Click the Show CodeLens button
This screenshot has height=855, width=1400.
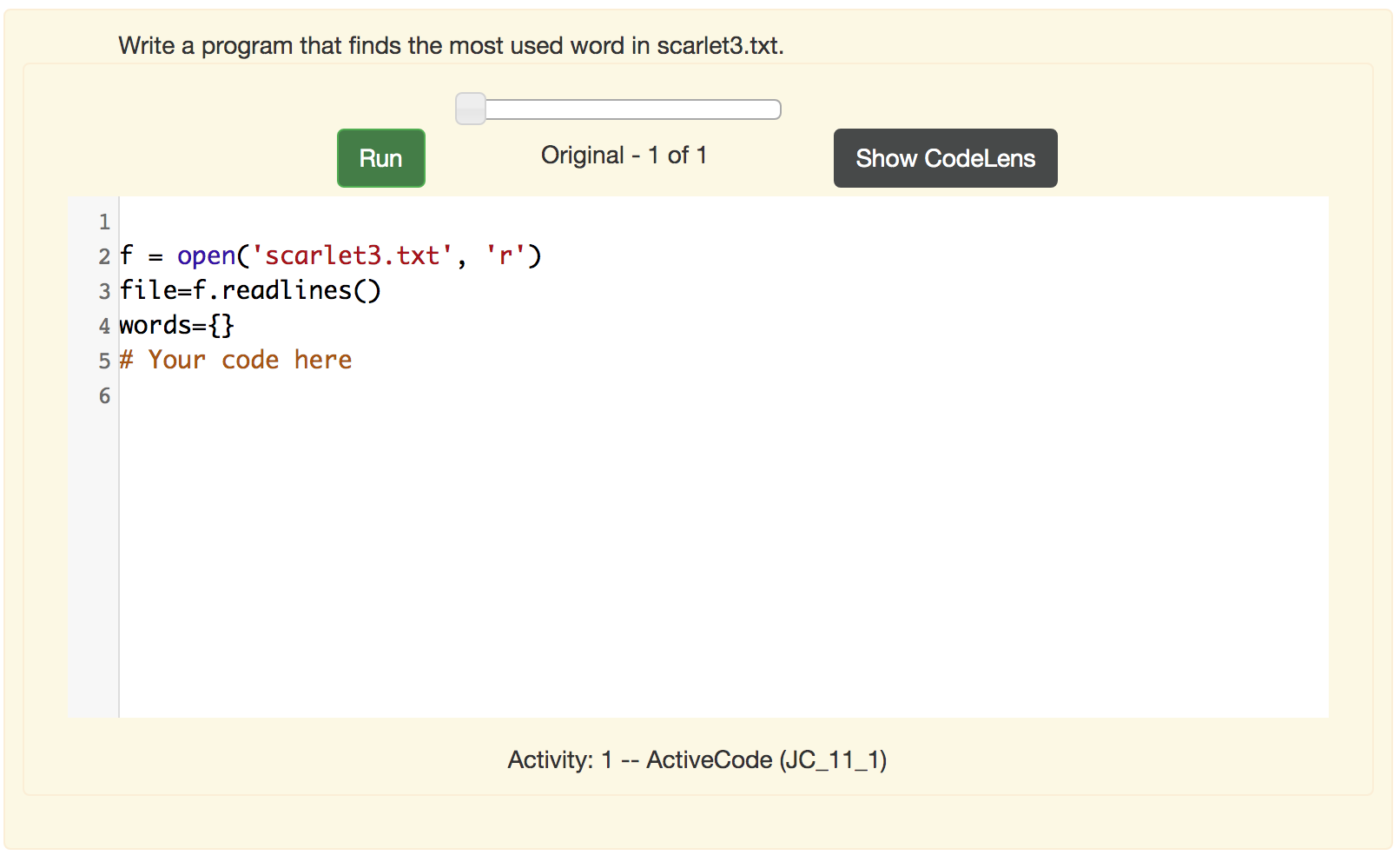(945, 158)
